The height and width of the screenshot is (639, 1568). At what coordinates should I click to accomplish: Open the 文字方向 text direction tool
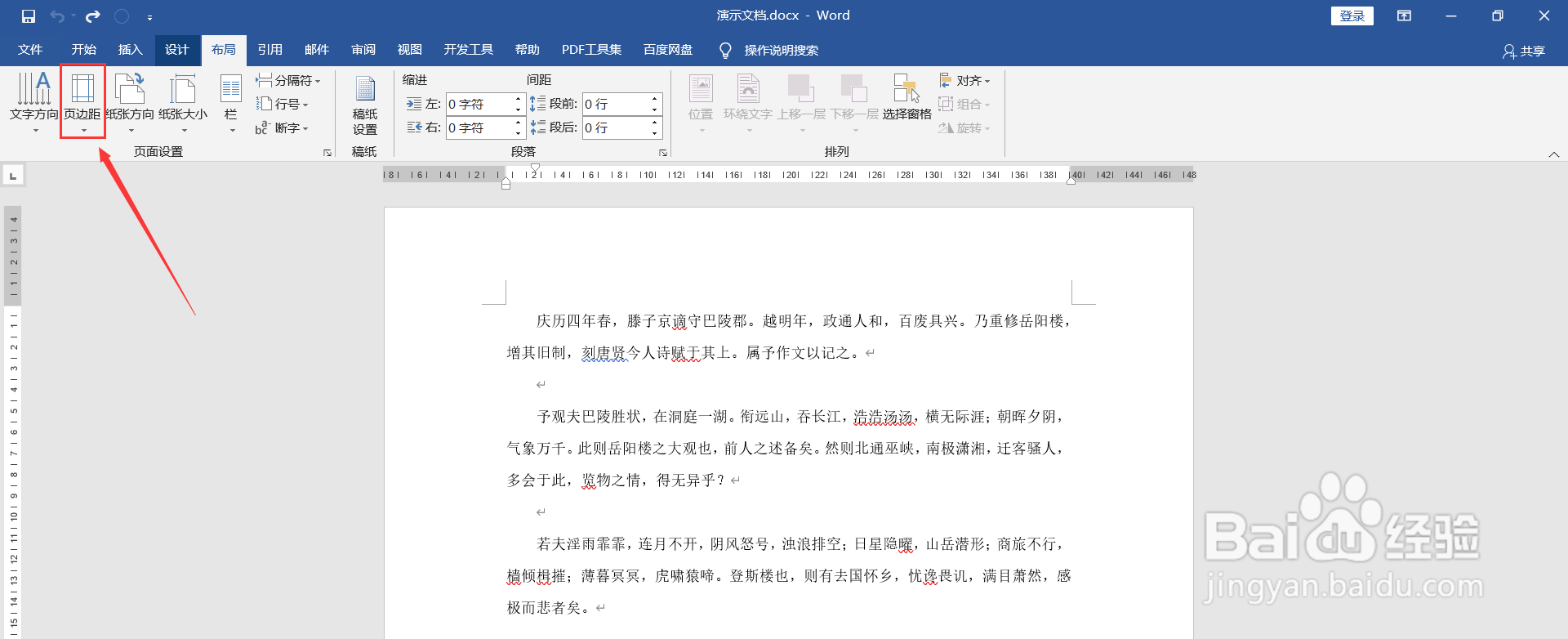[34, 102]
